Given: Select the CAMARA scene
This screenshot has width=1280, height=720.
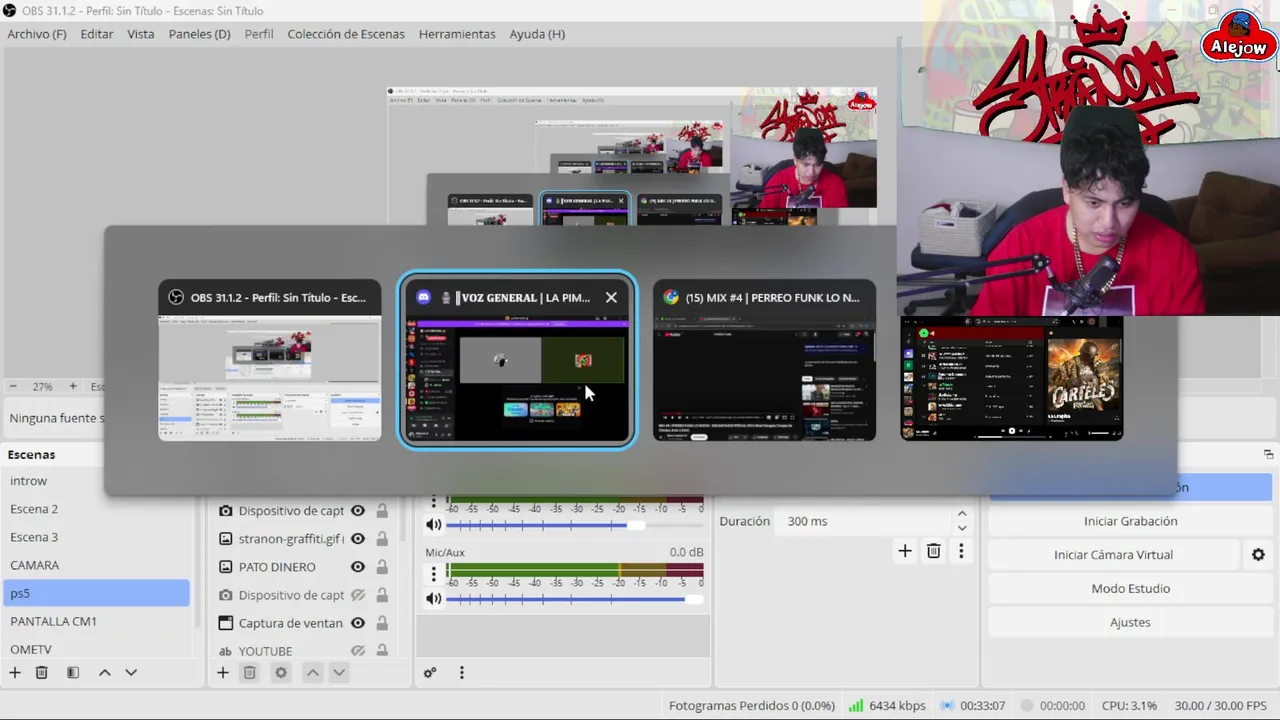Looking at the screenshot, I should click(x=95, y=565).
